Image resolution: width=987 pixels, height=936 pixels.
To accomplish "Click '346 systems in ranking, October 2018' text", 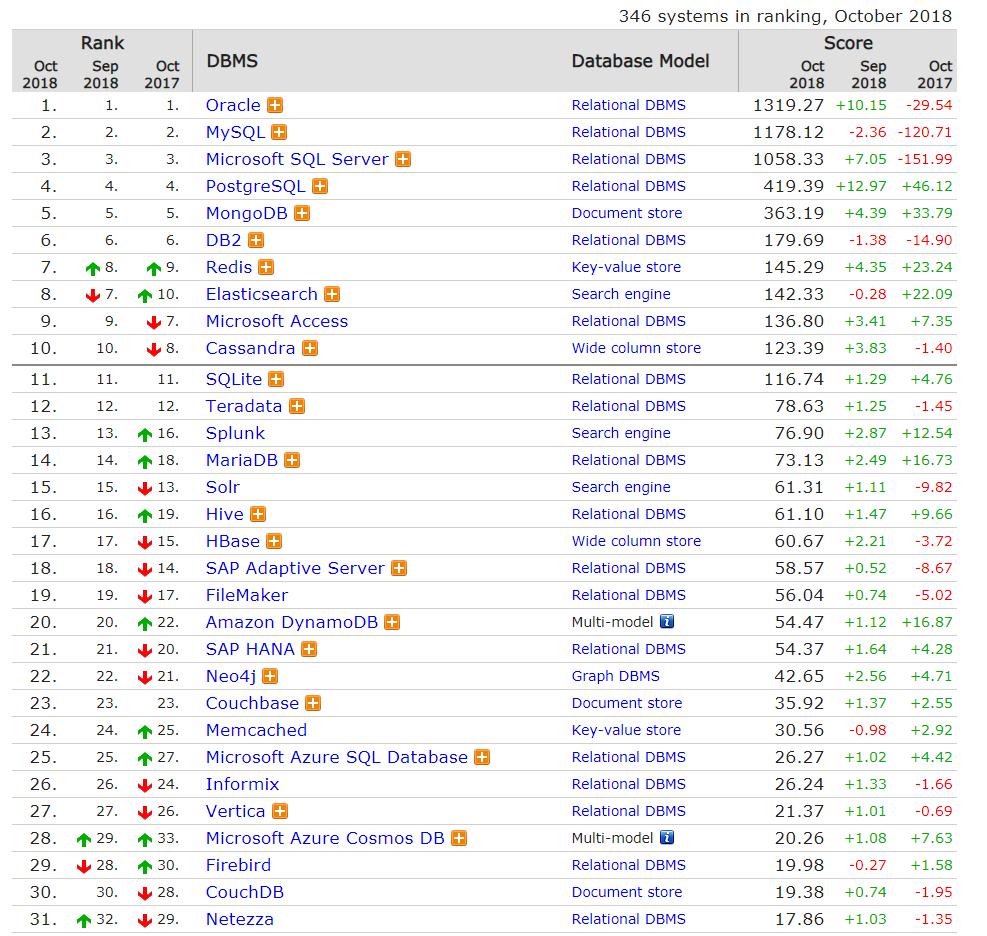I will point(785,16).
